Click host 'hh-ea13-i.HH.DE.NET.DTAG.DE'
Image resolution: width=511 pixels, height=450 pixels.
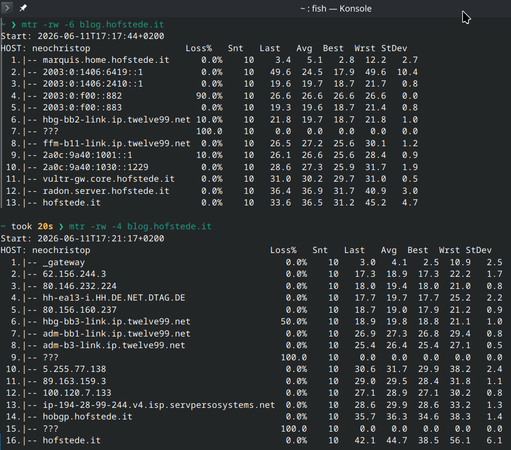tap(114, 298)
